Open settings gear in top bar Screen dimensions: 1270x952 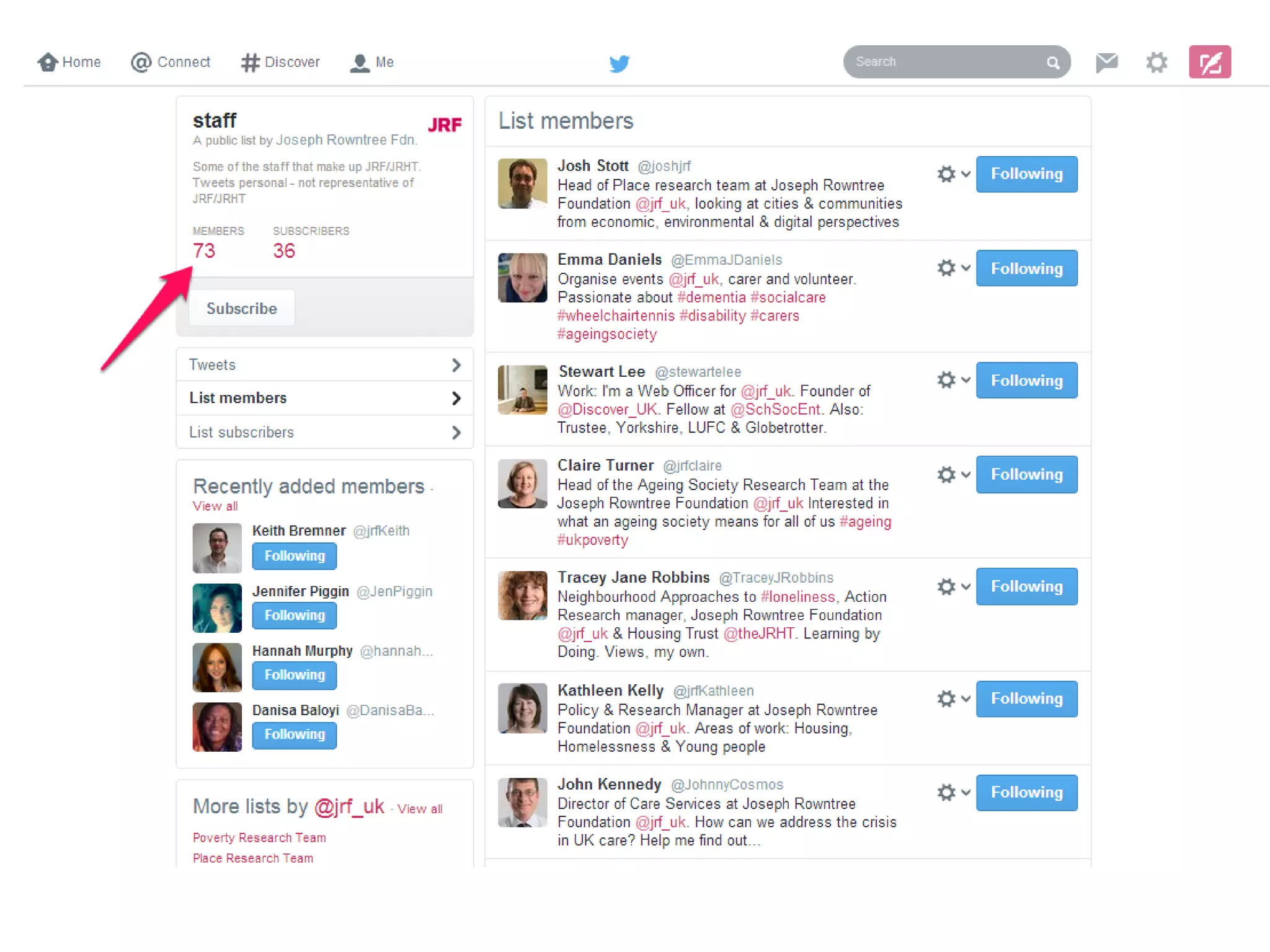click(x=1157, y=62)
